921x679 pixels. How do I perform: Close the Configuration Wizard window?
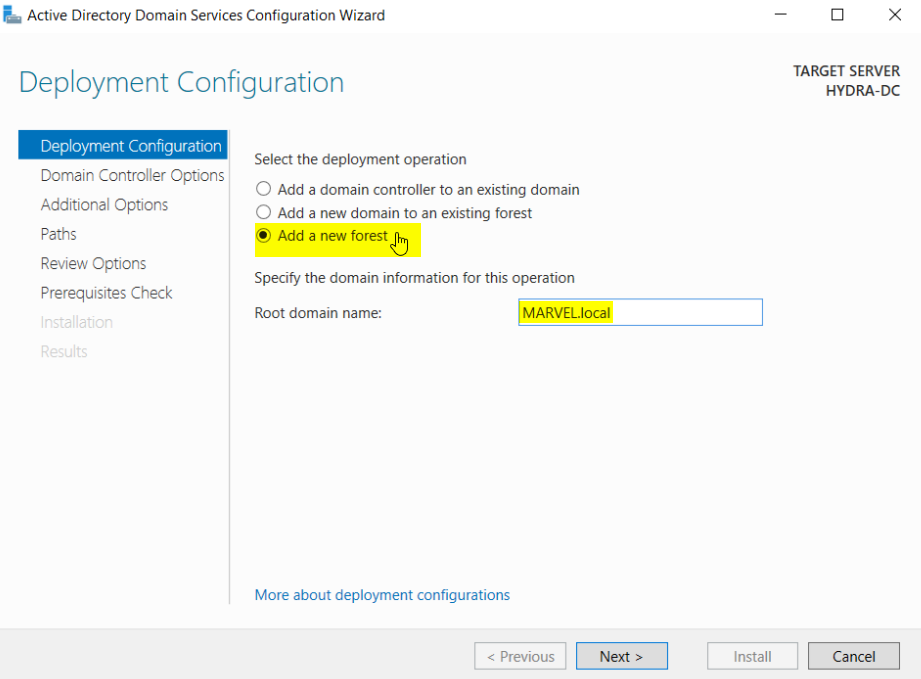point(893,15)
